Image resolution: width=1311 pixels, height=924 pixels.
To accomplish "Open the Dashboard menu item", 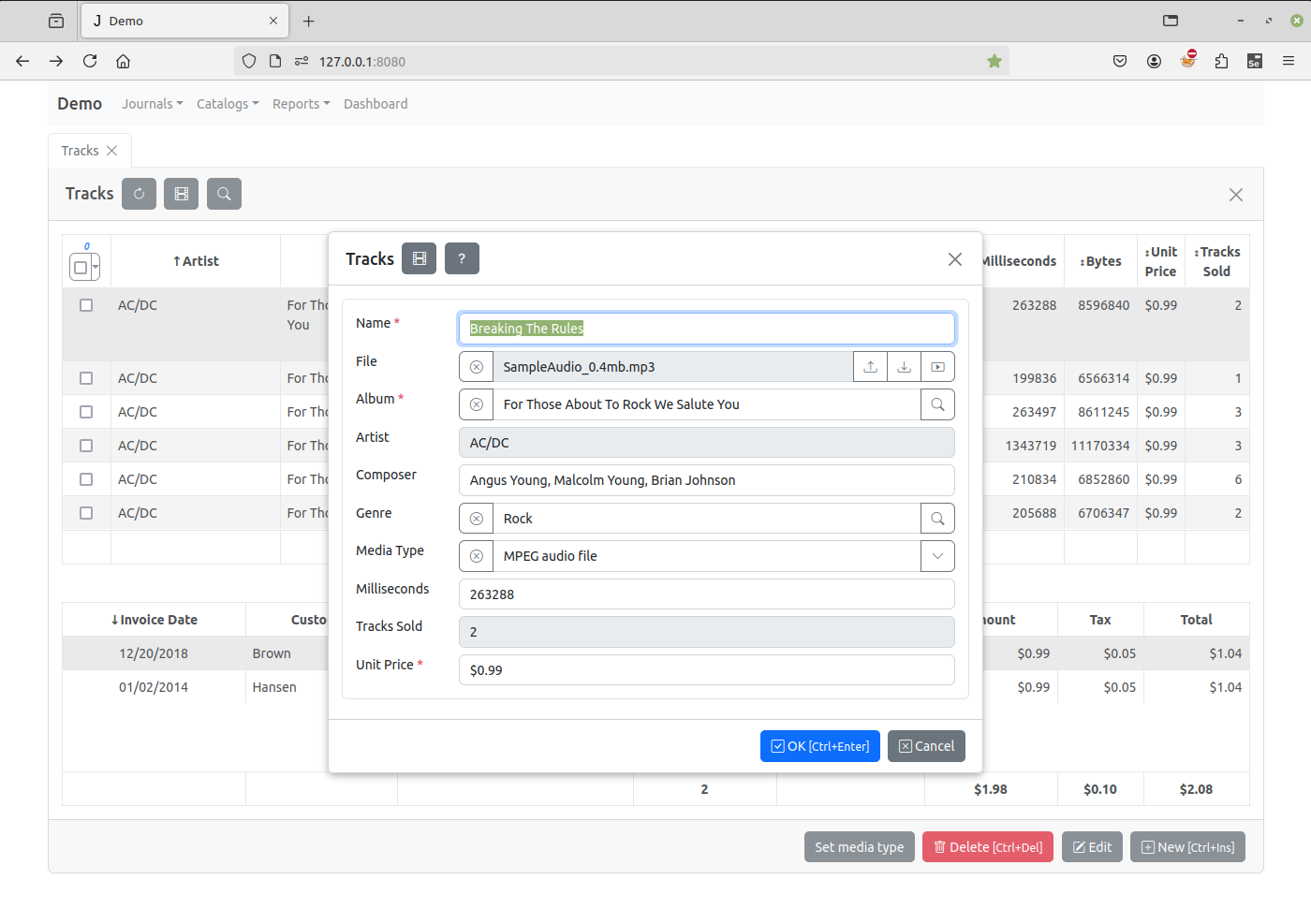I will (376, 104).
